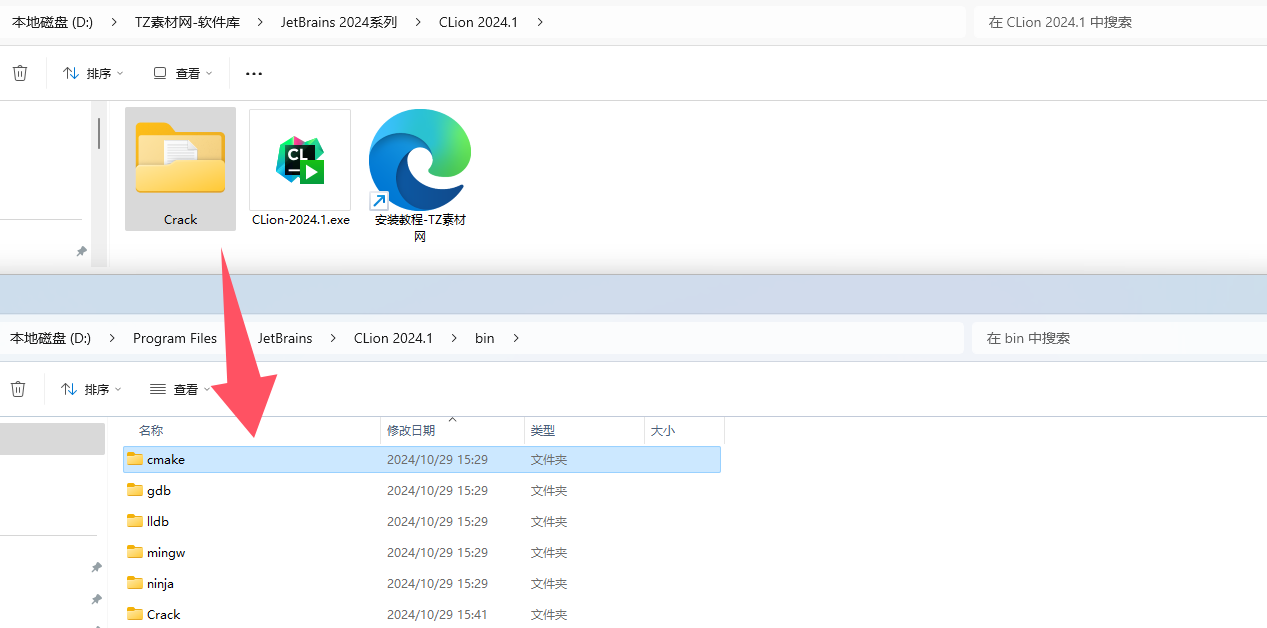Click 本地磁盘 (D:) breadcrumb in upper window

coord(52,22)
